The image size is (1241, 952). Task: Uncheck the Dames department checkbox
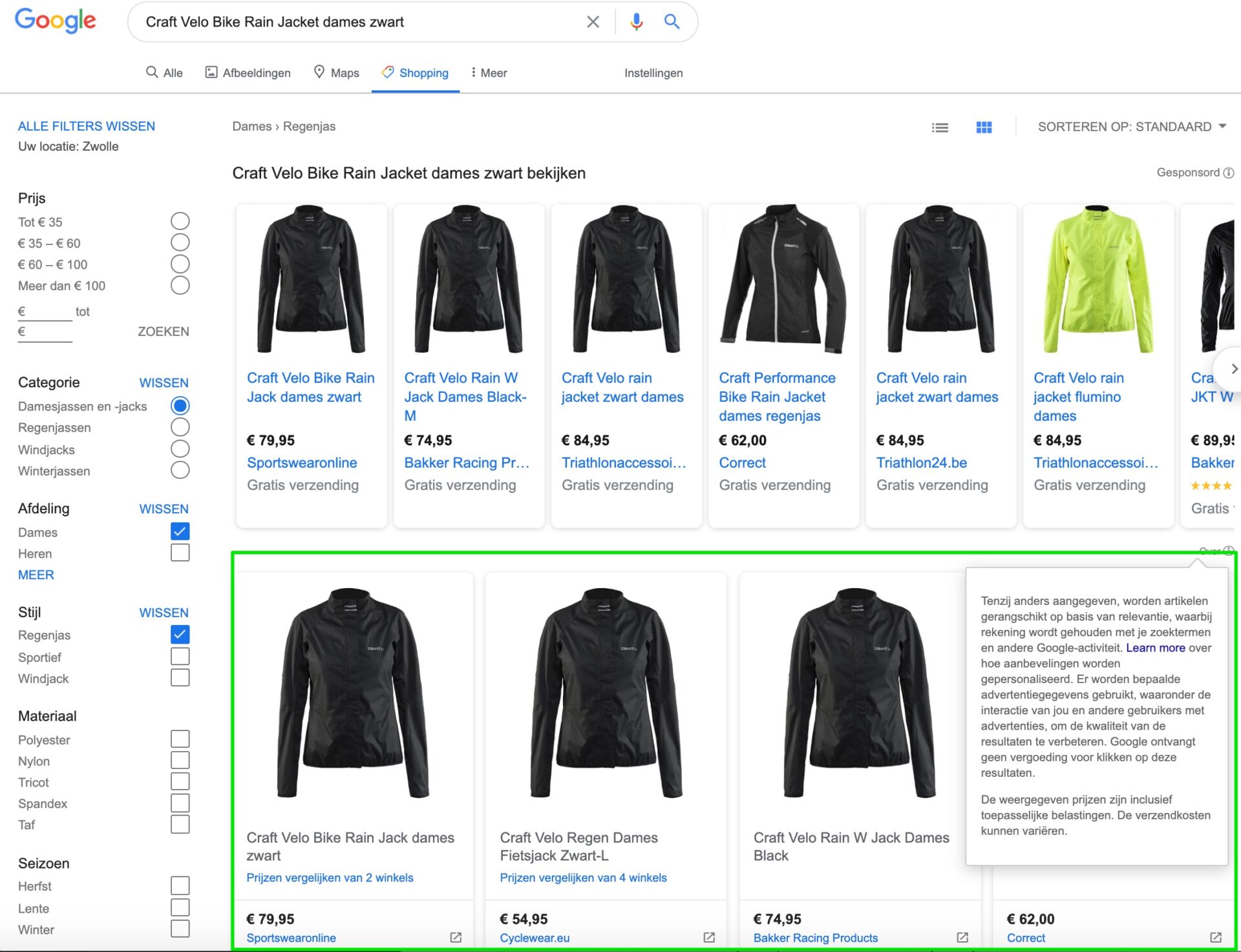point(180,531)
